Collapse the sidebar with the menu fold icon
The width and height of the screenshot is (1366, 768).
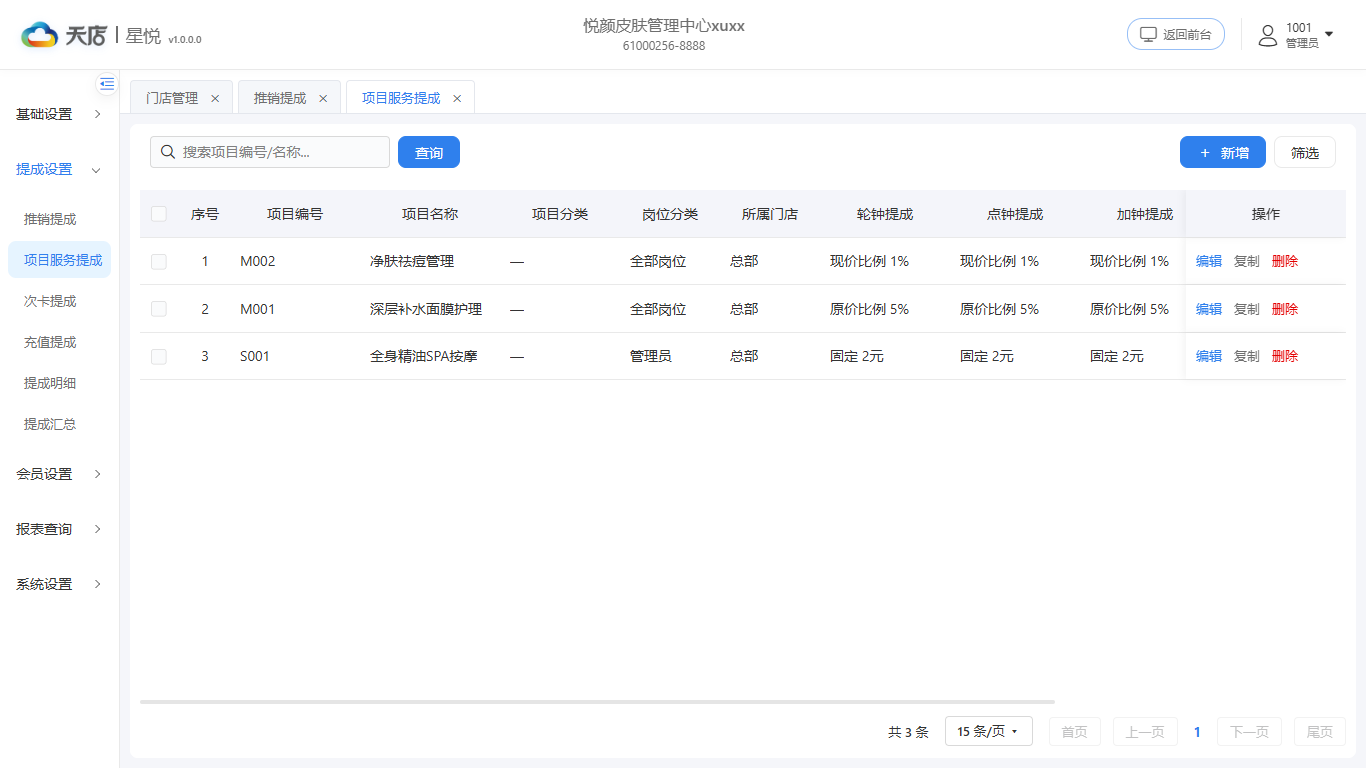coord(107,84)
